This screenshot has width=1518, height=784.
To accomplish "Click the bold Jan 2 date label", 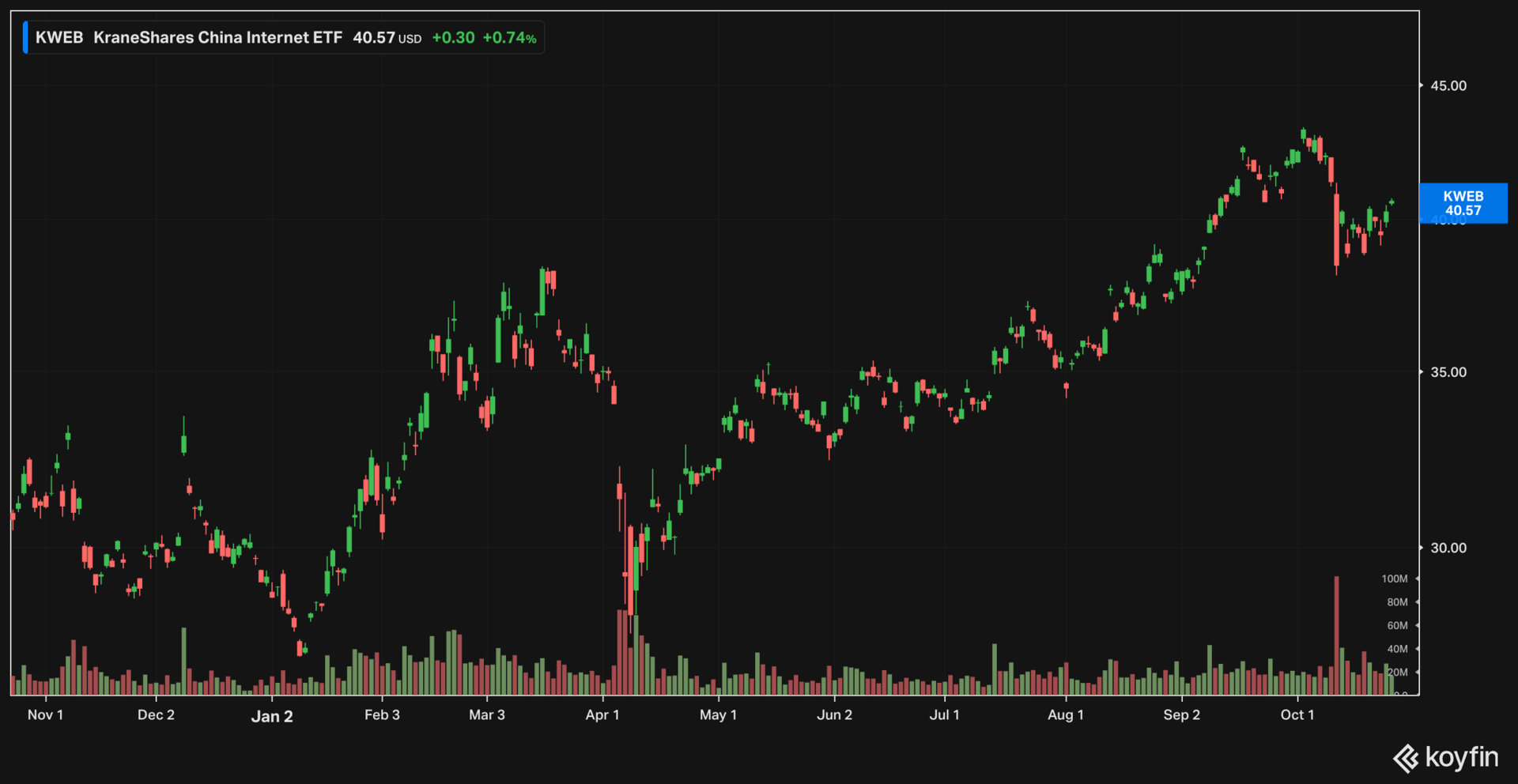I will (272, 716).
